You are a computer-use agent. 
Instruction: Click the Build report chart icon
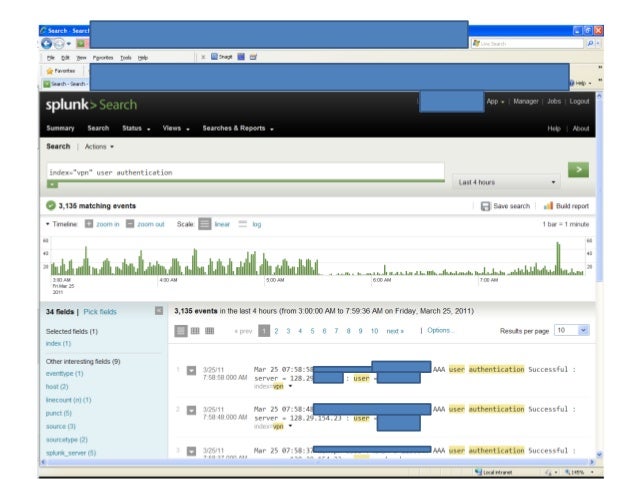[548, 206]
